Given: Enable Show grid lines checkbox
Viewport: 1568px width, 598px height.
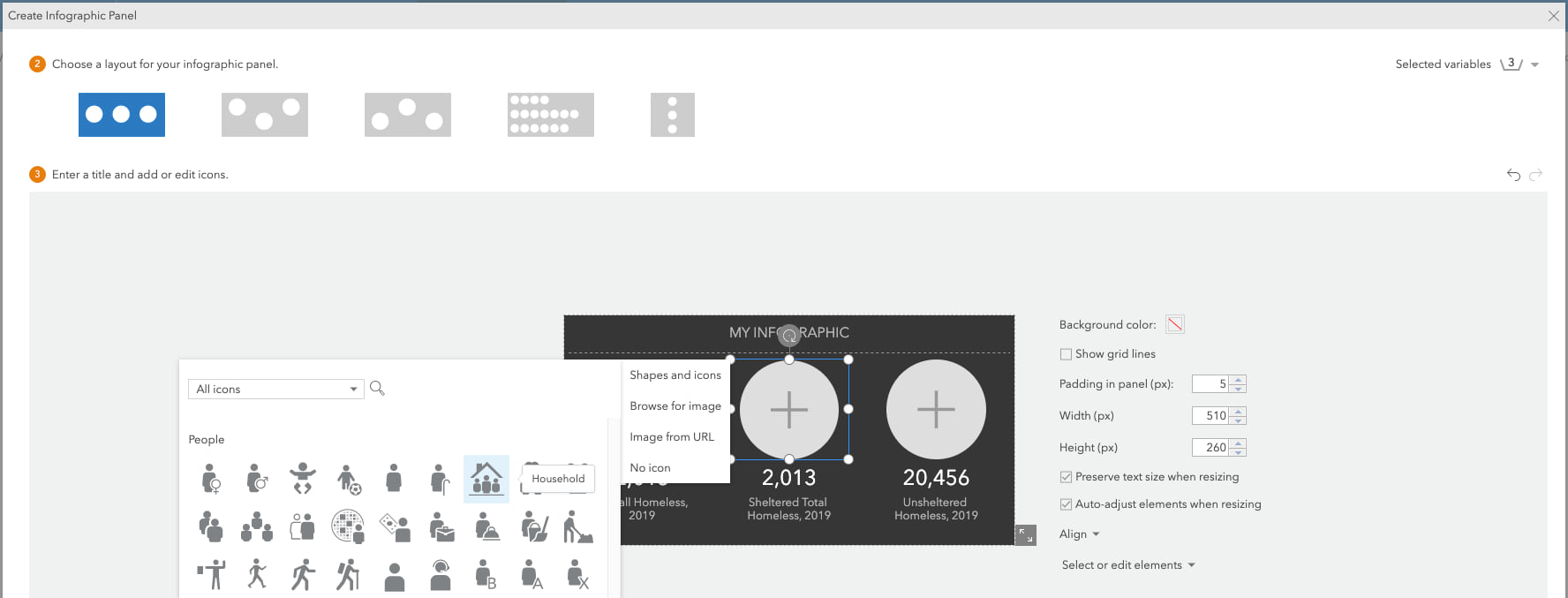Looking at the screenshot, I should click(x=1066, y=354).
